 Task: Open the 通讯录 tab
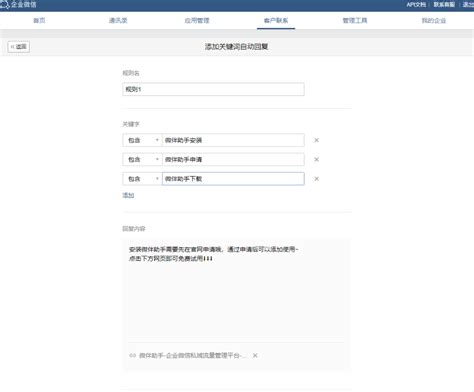click(x=118, y=21)
